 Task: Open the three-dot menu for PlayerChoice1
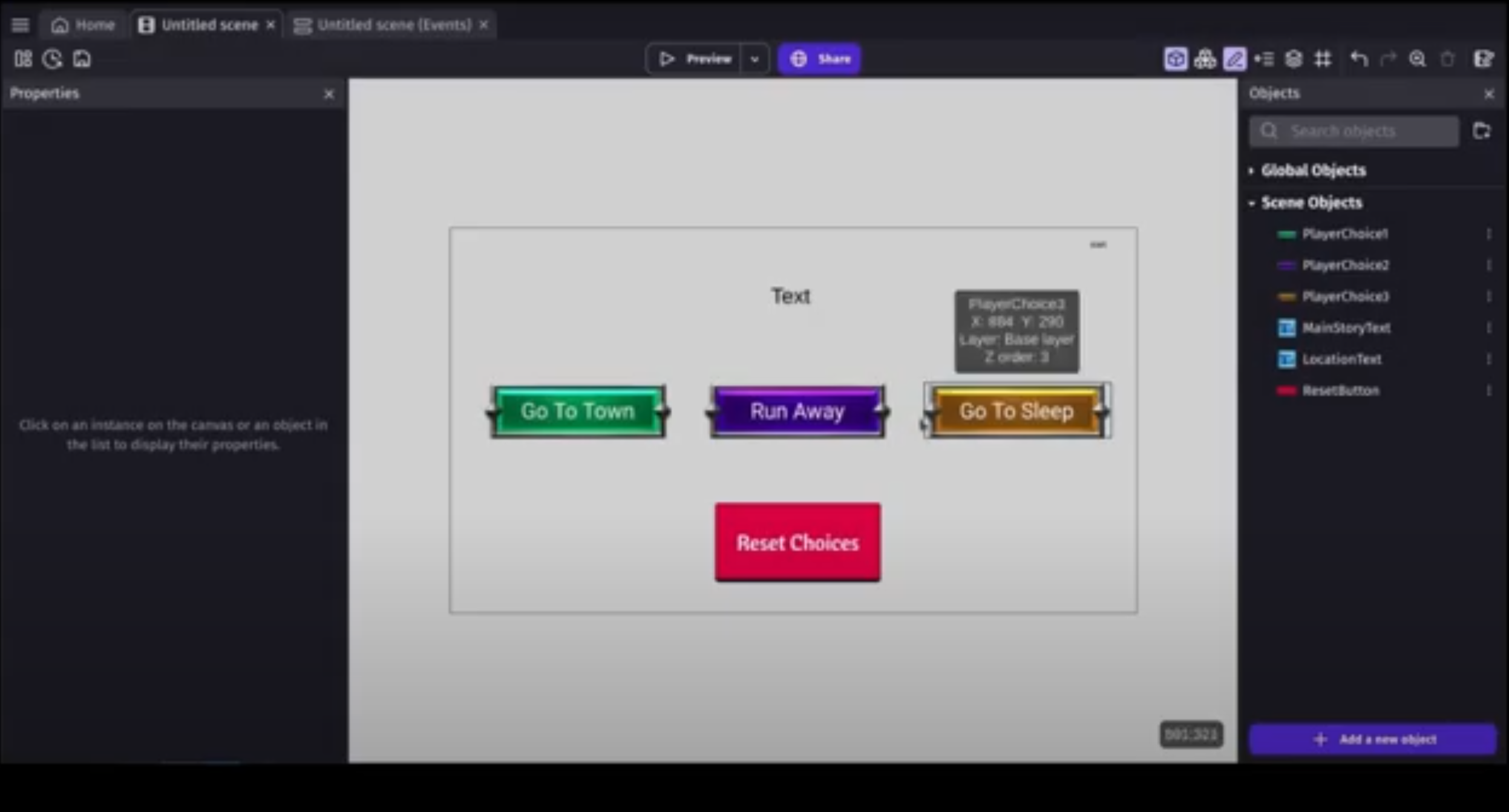tap(1488, 234)
